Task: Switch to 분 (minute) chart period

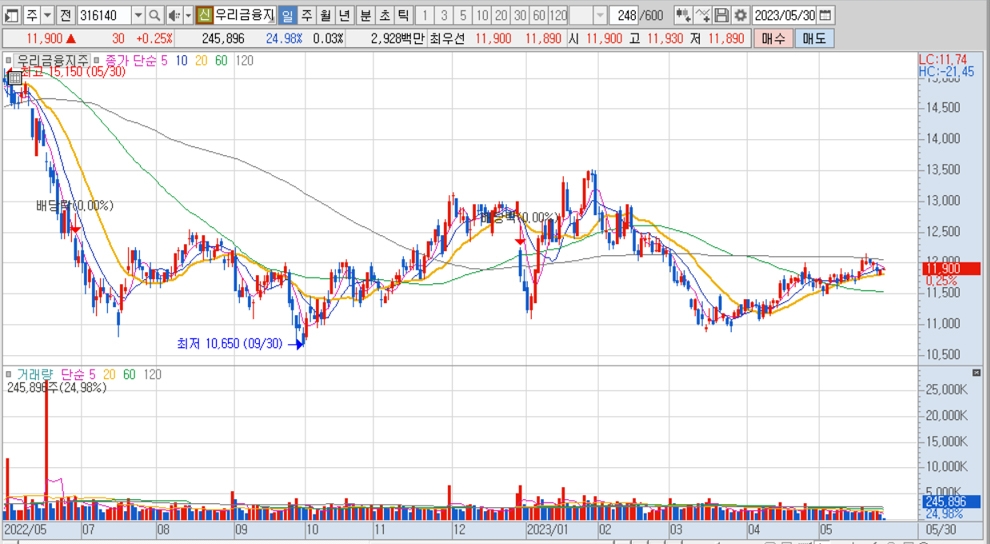Action: pos(365,16)
